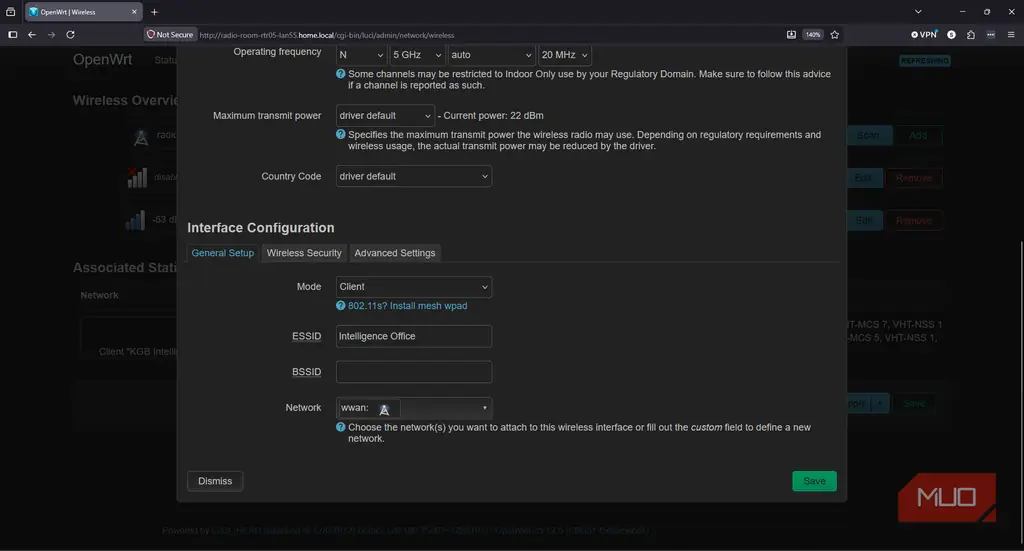
Task: Open the Mode dropdown showing Client
Action: [x=413, y=287]
